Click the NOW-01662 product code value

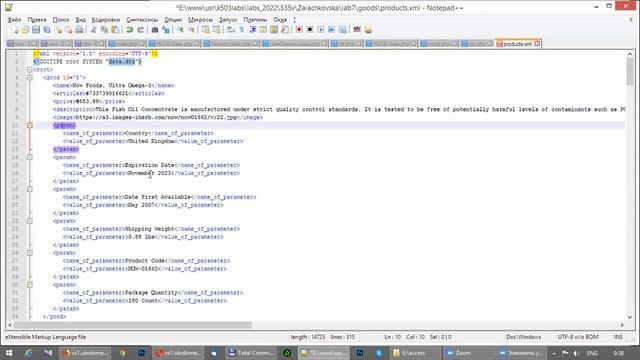click(143, 269)
